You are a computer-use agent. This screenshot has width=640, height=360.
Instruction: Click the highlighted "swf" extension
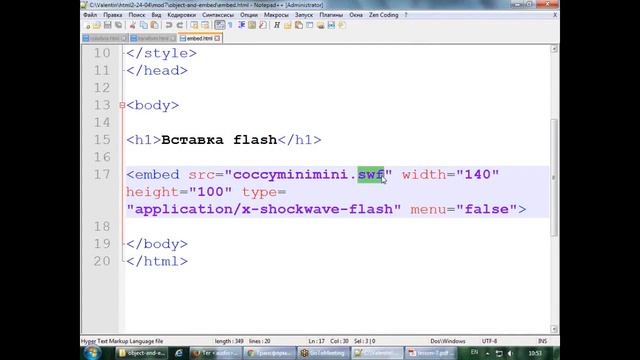pyautogui.click(x=371, y=175)
